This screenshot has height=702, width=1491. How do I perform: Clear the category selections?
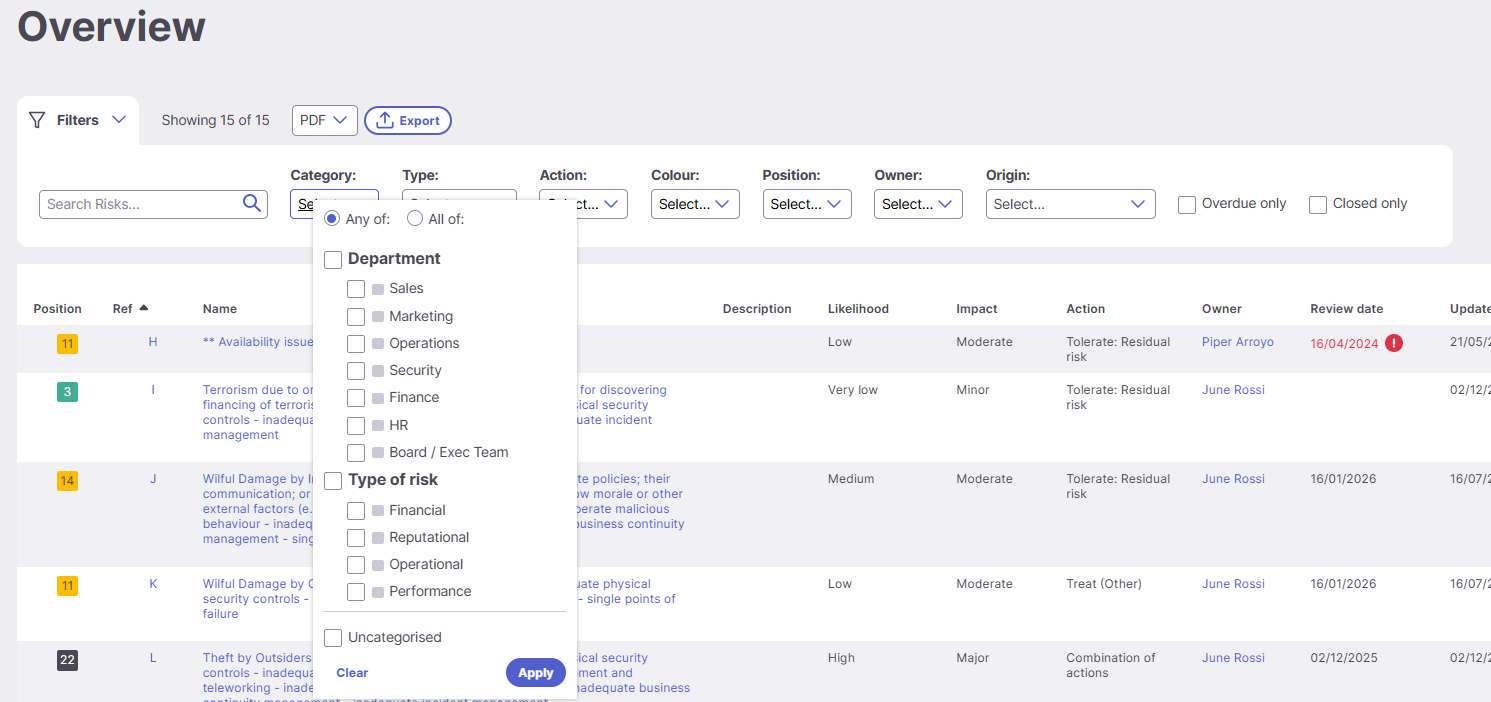pos(352,673)
